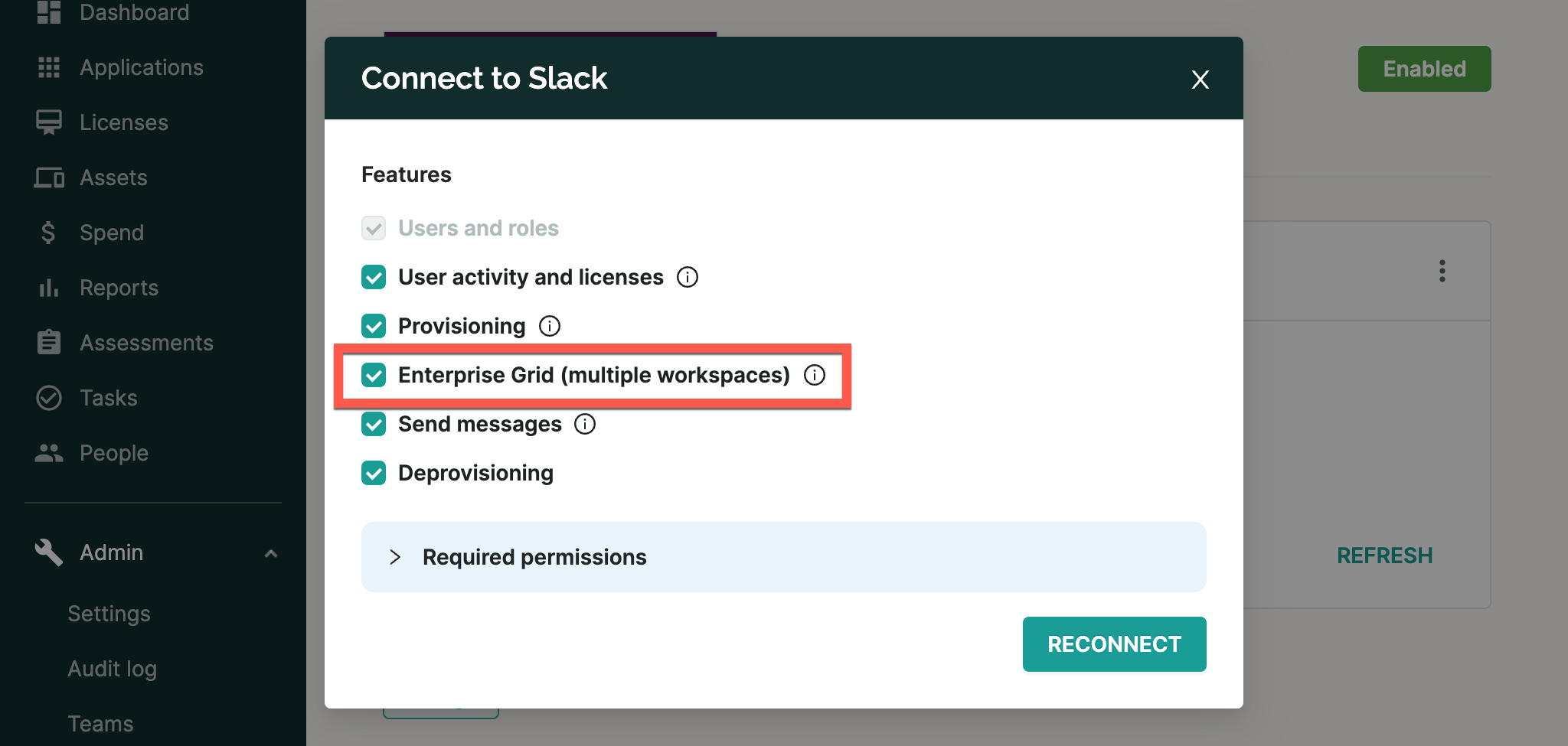
Task: Open Tasks in the sidebar
Action: coord(109,398)
